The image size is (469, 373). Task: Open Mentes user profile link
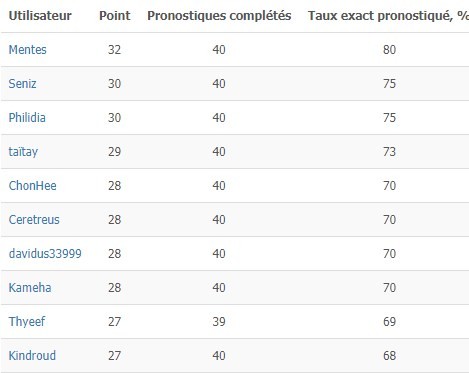coord(27,50)
